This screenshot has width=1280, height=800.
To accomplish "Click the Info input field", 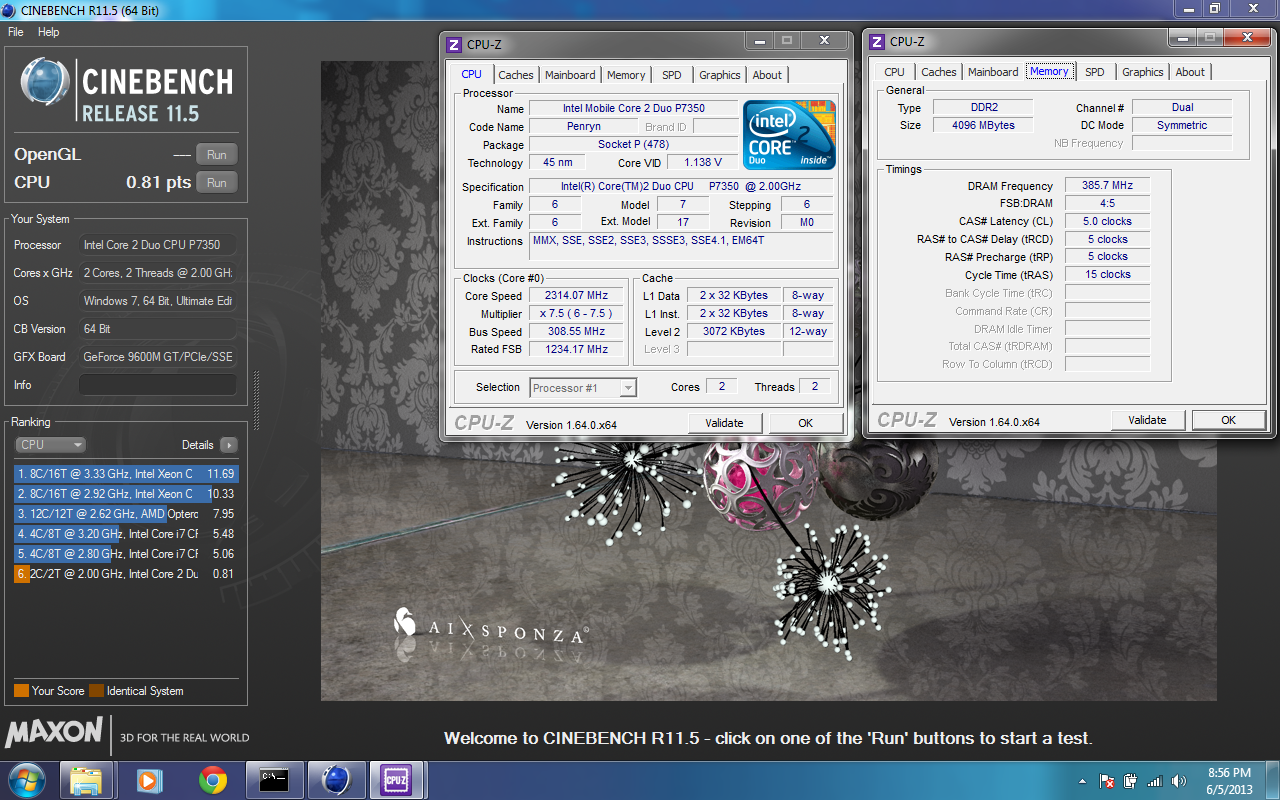I will [157, 385].
